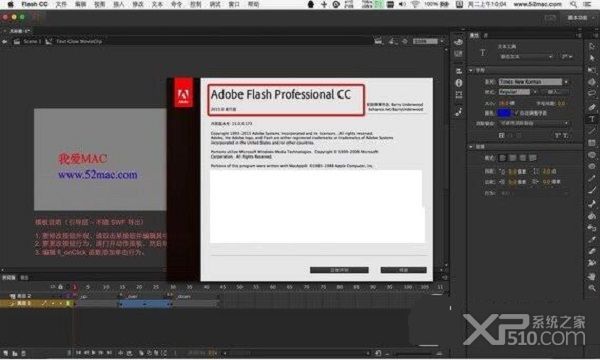Toggle the auto kern checkbox
Screen dimensions: 600x360
(x=517, y=113)
